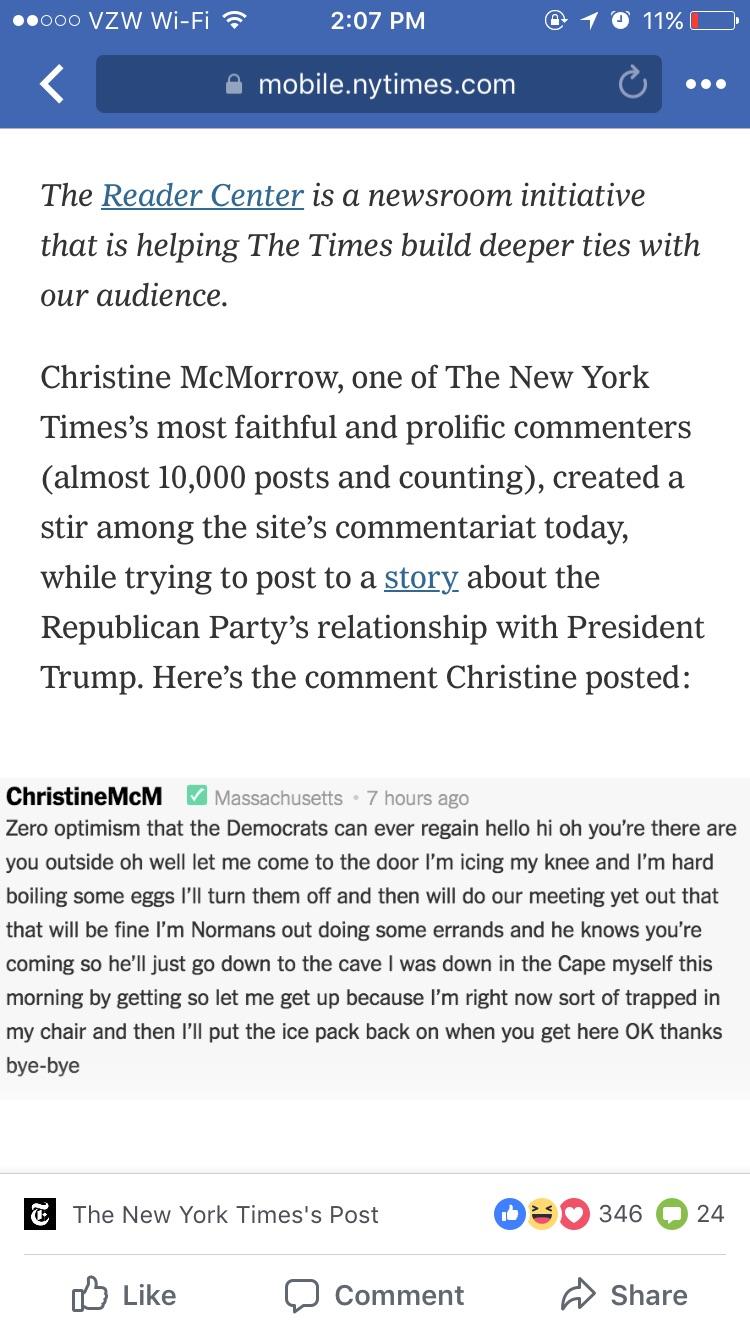The width and height of the screenshot is (750, 1334).
Task: Tap the verified checkmark next to ChristineMcM
Action: (x=196, y=797)
